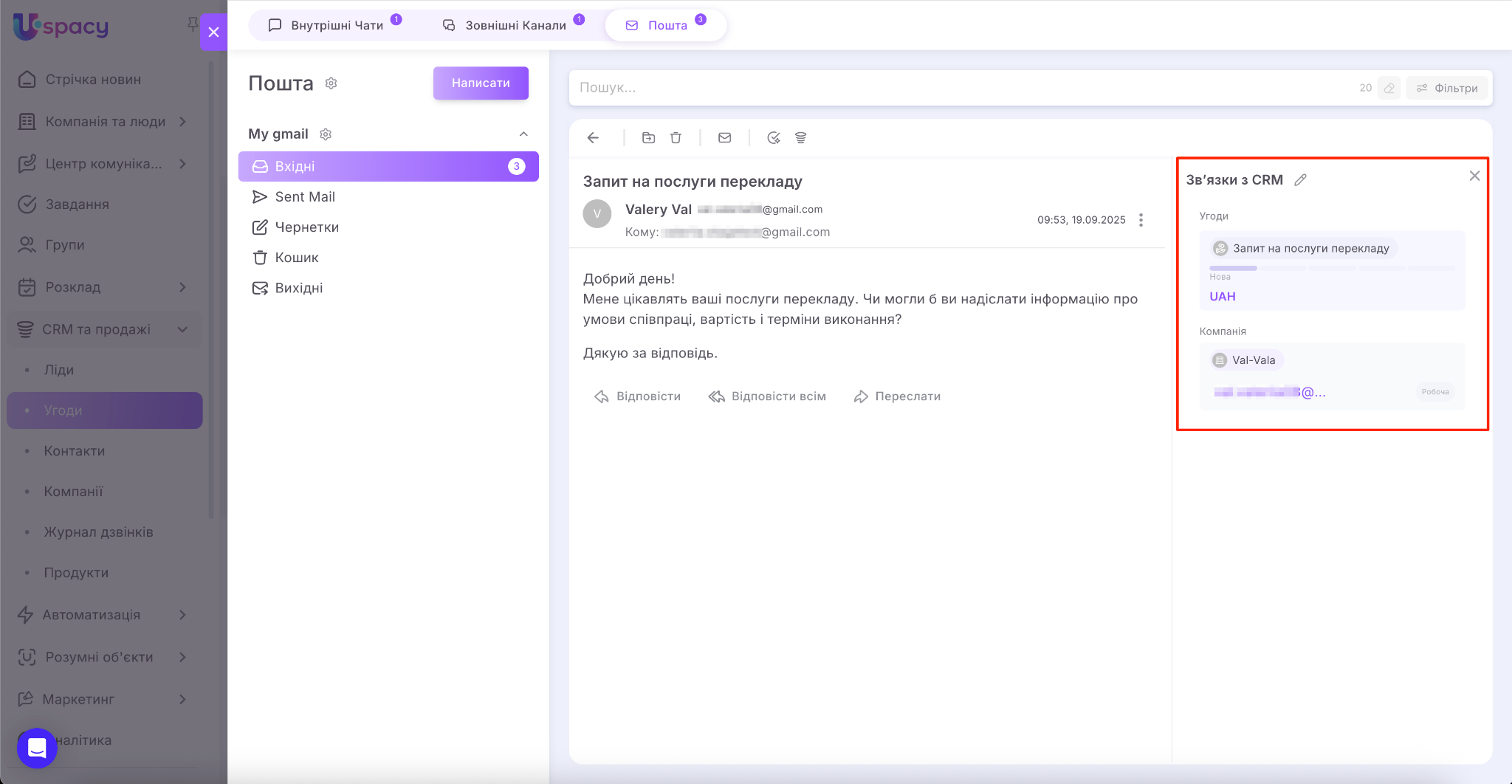
Task: Click the create task icon in toolbar
Action: (773, 138)
